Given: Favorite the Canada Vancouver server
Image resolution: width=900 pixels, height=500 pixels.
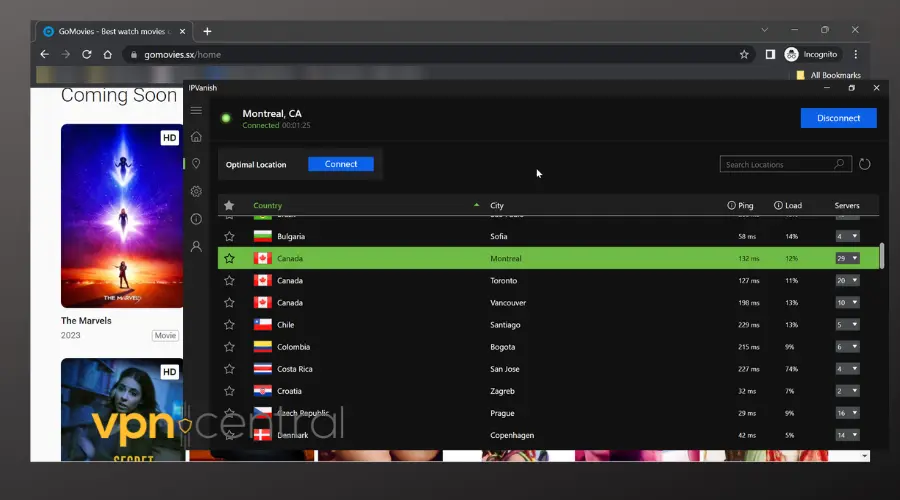Looking at the screenshot, I should pyautogui.click(x=229, y=303).
